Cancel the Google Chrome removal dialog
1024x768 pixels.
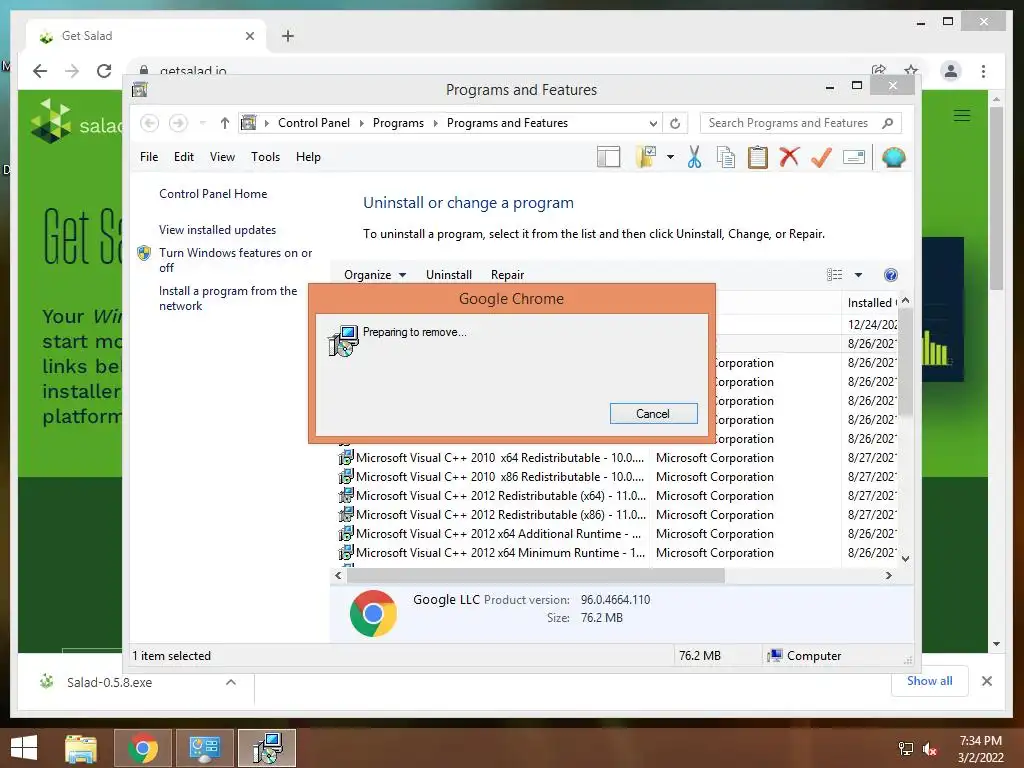coord(653,413)
